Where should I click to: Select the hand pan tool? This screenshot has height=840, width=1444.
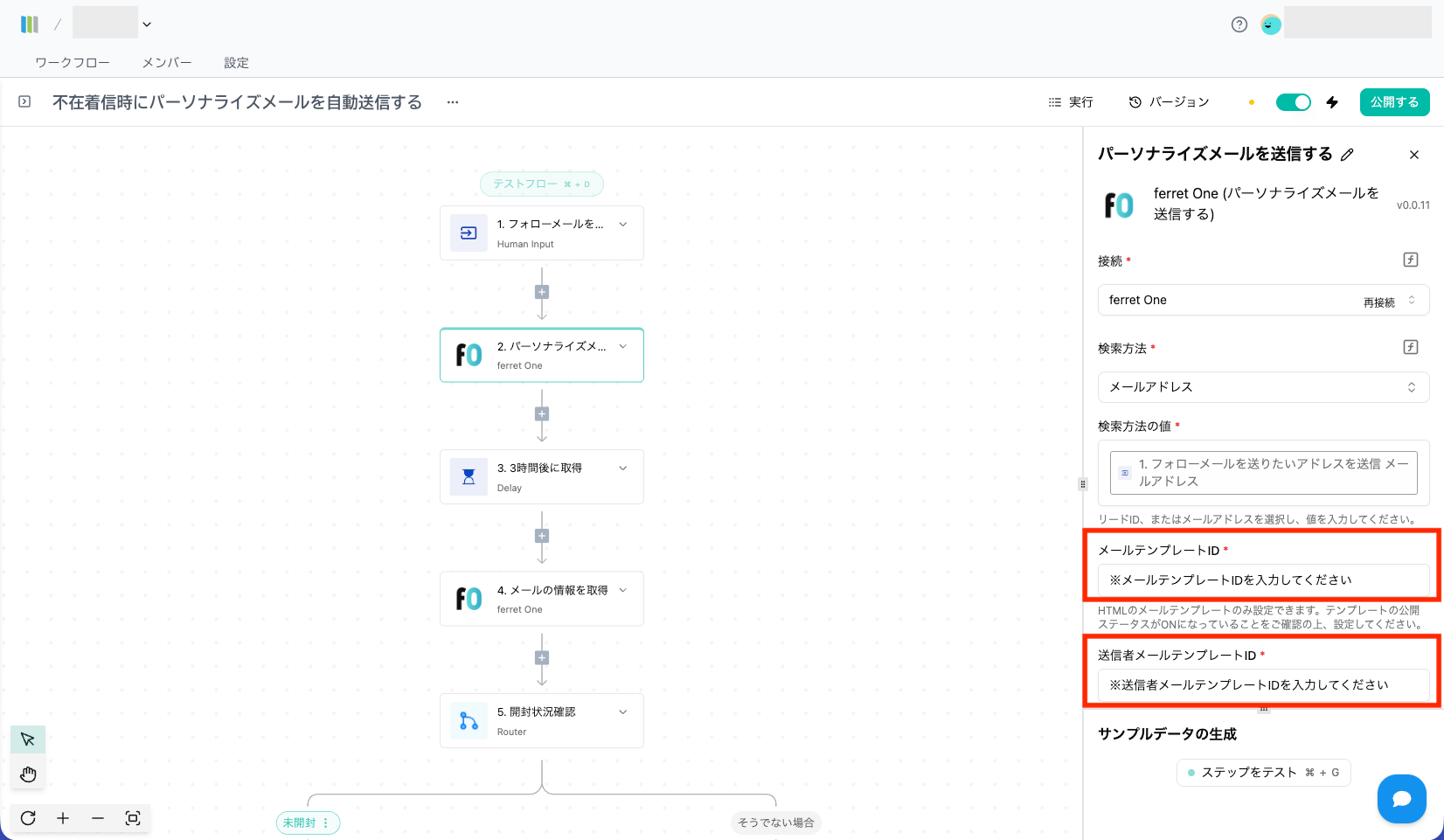pyautogui.click(x=28, y=774)
